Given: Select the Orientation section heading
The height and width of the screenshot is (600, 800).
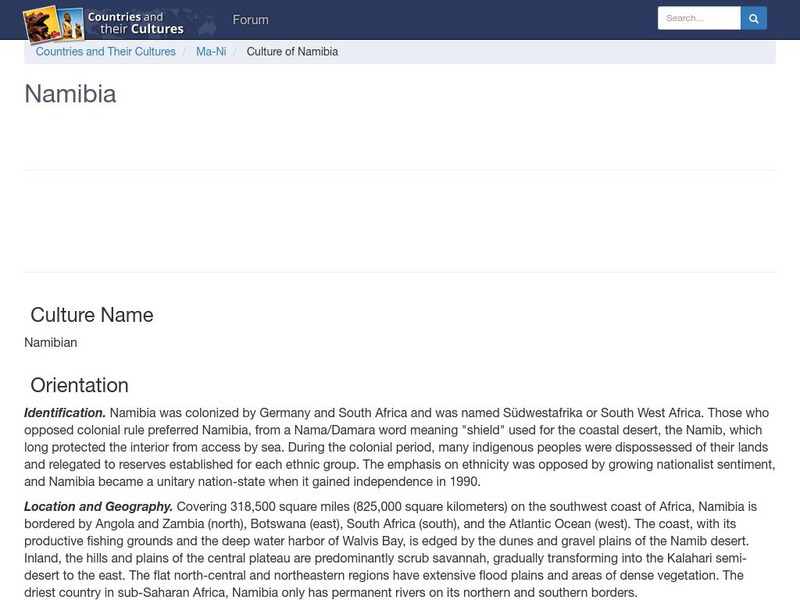Looking at the screenshot, I should click(80, 384).
